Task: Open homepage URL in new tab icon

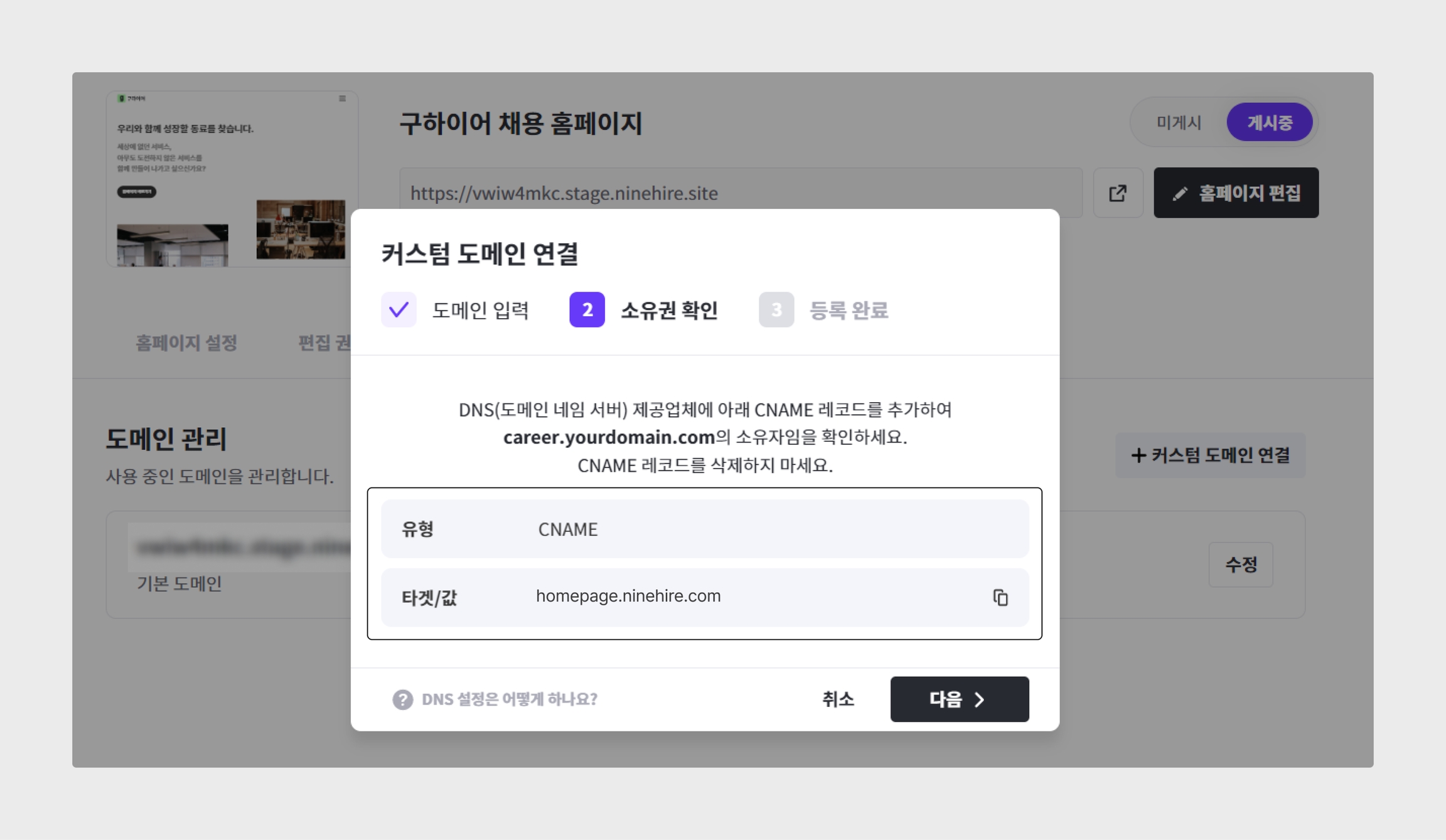Action: 1118,193
